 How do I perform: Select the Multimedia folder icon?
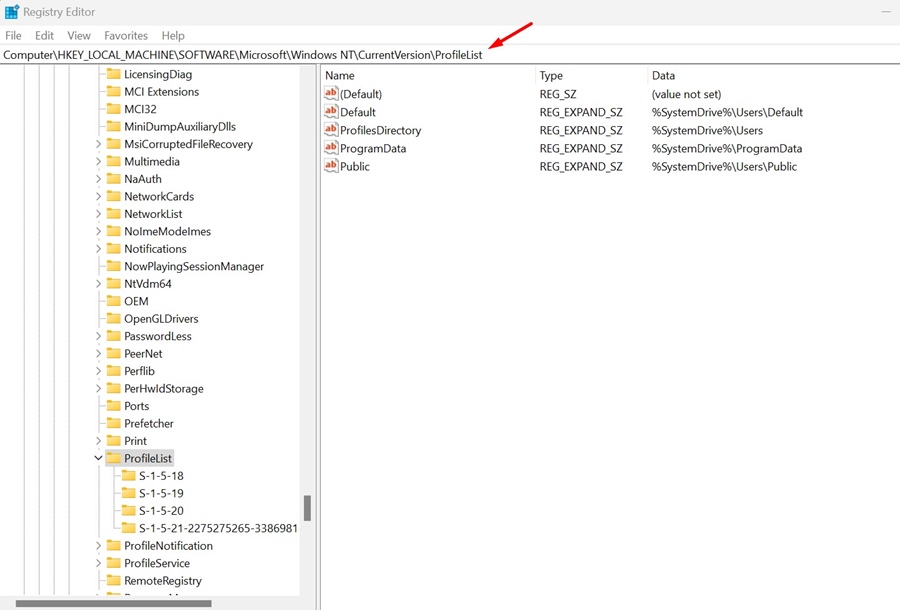click(114, 161)
